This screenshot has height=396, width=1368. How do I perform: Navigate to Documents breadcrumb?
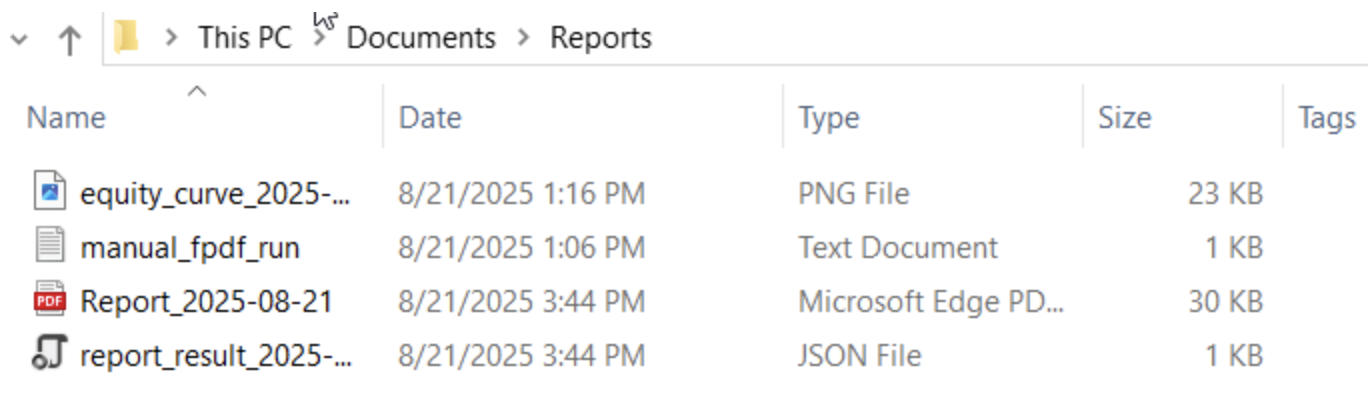click(x=421, y=38)
